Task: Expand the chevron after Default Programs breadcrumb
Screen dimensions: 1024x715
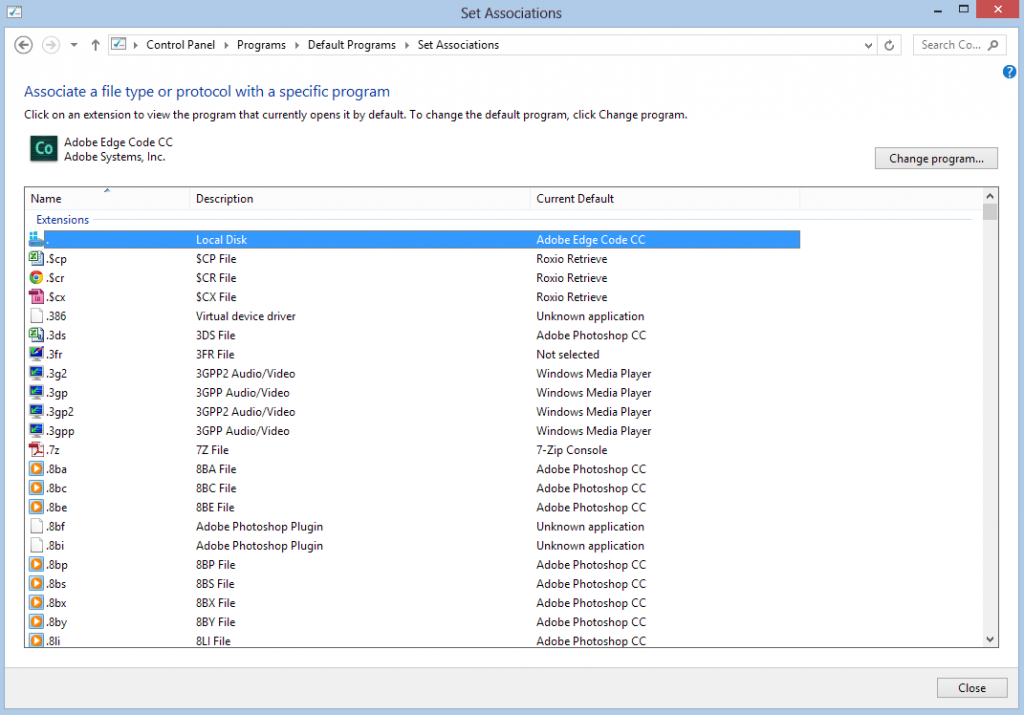Action: pyautogui.click(x=406, y=45)
